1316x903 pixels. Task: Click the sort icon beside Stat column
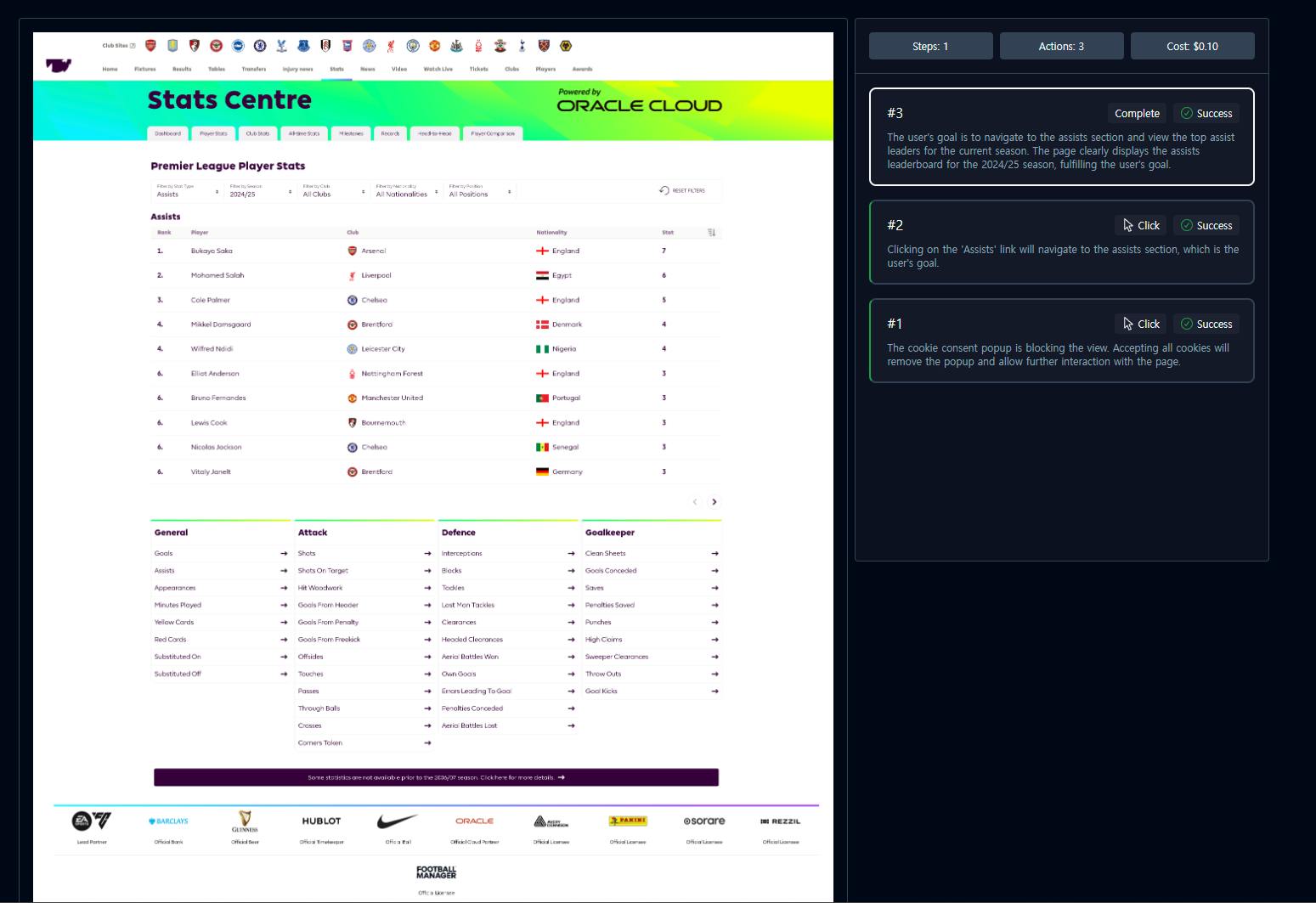(712, 232)
